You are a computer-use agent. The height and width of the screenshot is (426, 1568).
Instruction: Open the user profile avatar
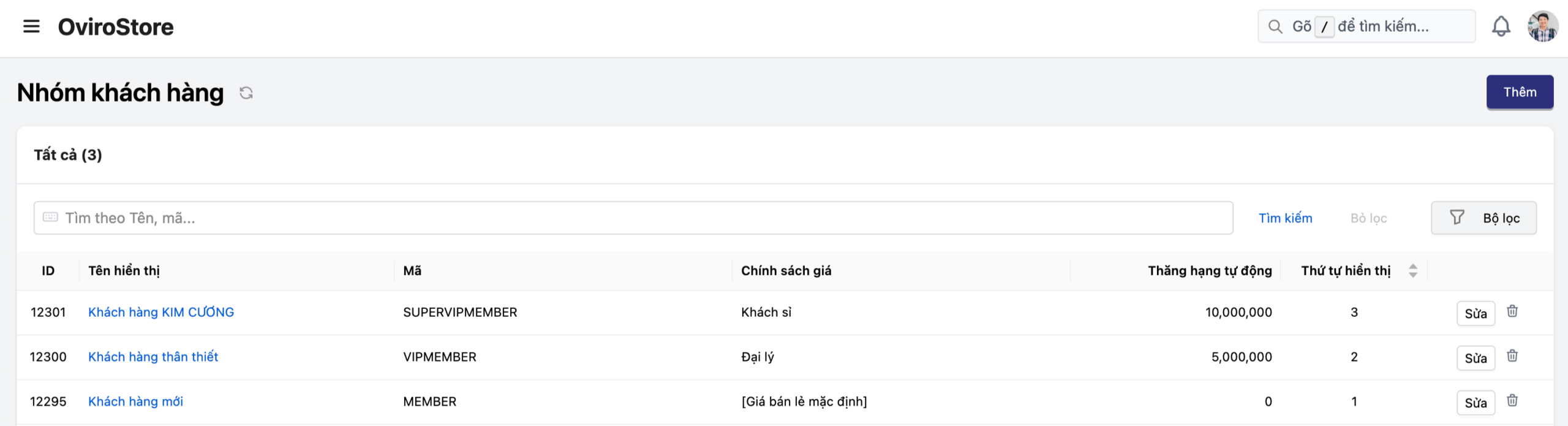1542,26
